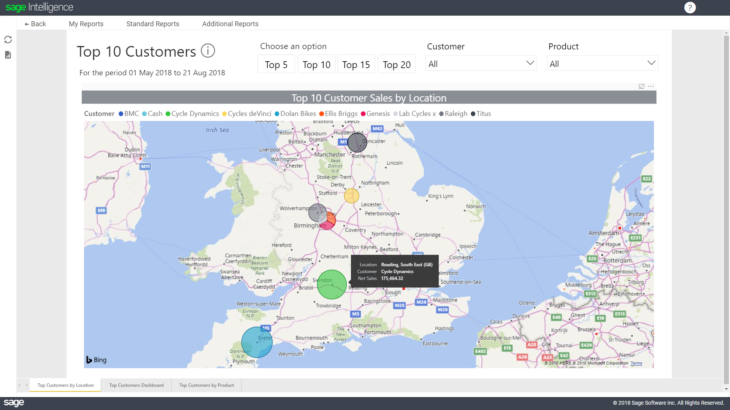Select the Top 15 option

coord(356,64)
